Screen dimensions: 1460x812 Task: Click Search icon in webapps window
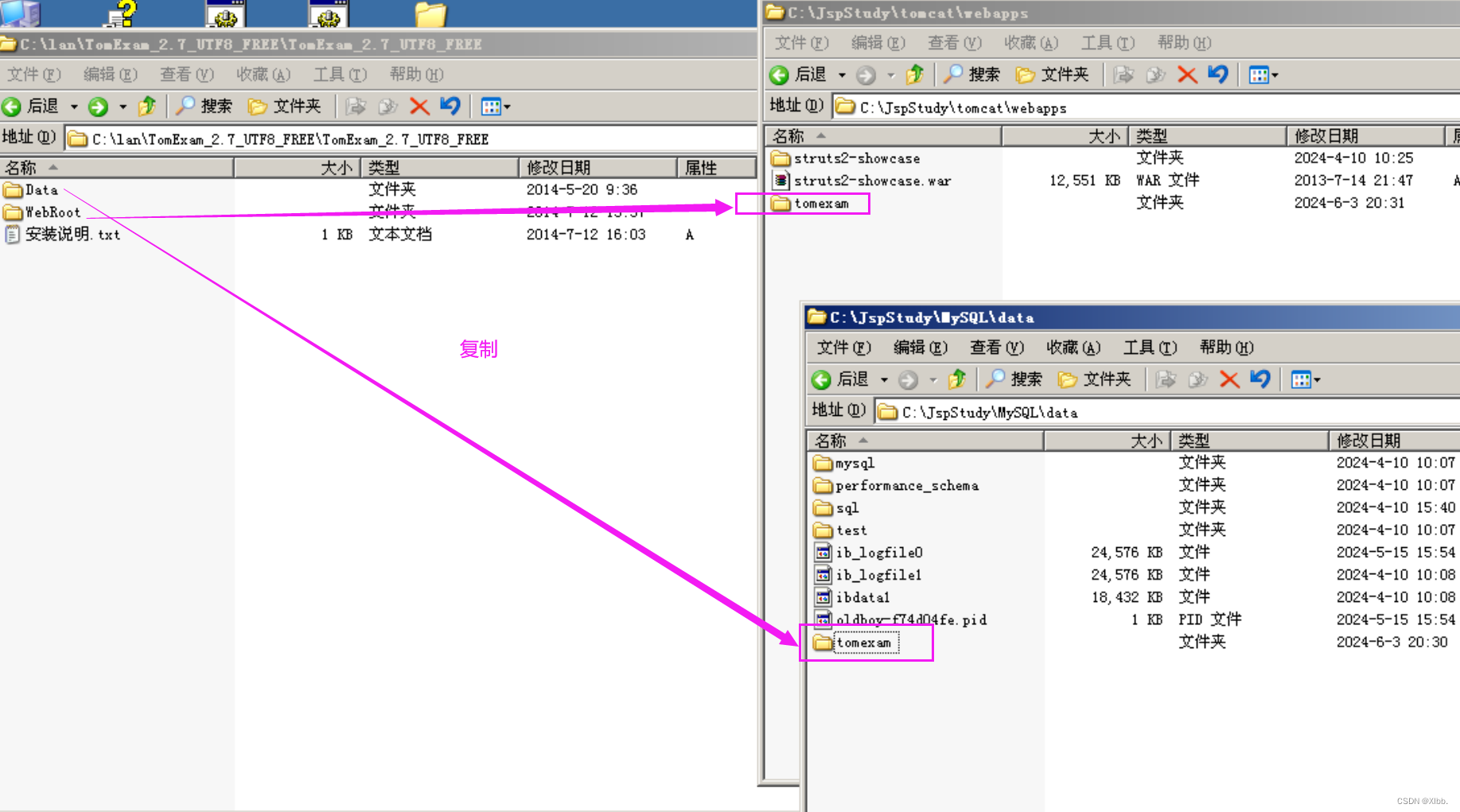952,75
